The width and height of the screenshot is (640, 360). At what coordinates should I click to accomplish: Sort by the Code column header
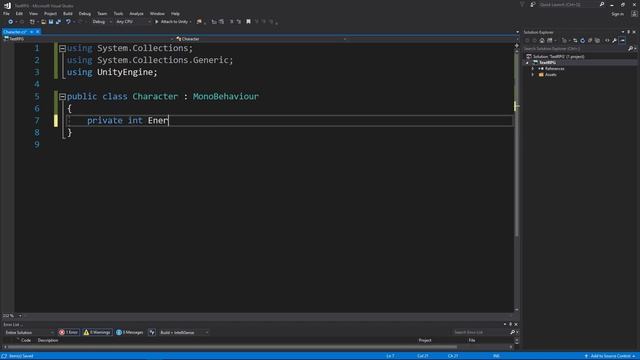tap(26, 340)
